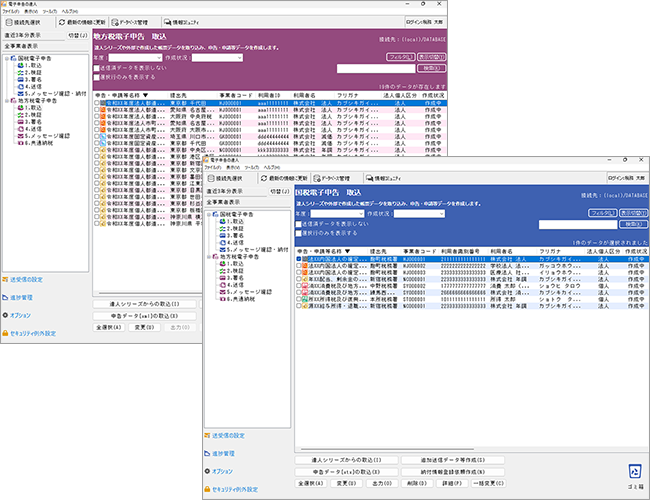Open 年度 dropdown in blue window
Viewport: 650px width, 500px height.
coord(335,214)
